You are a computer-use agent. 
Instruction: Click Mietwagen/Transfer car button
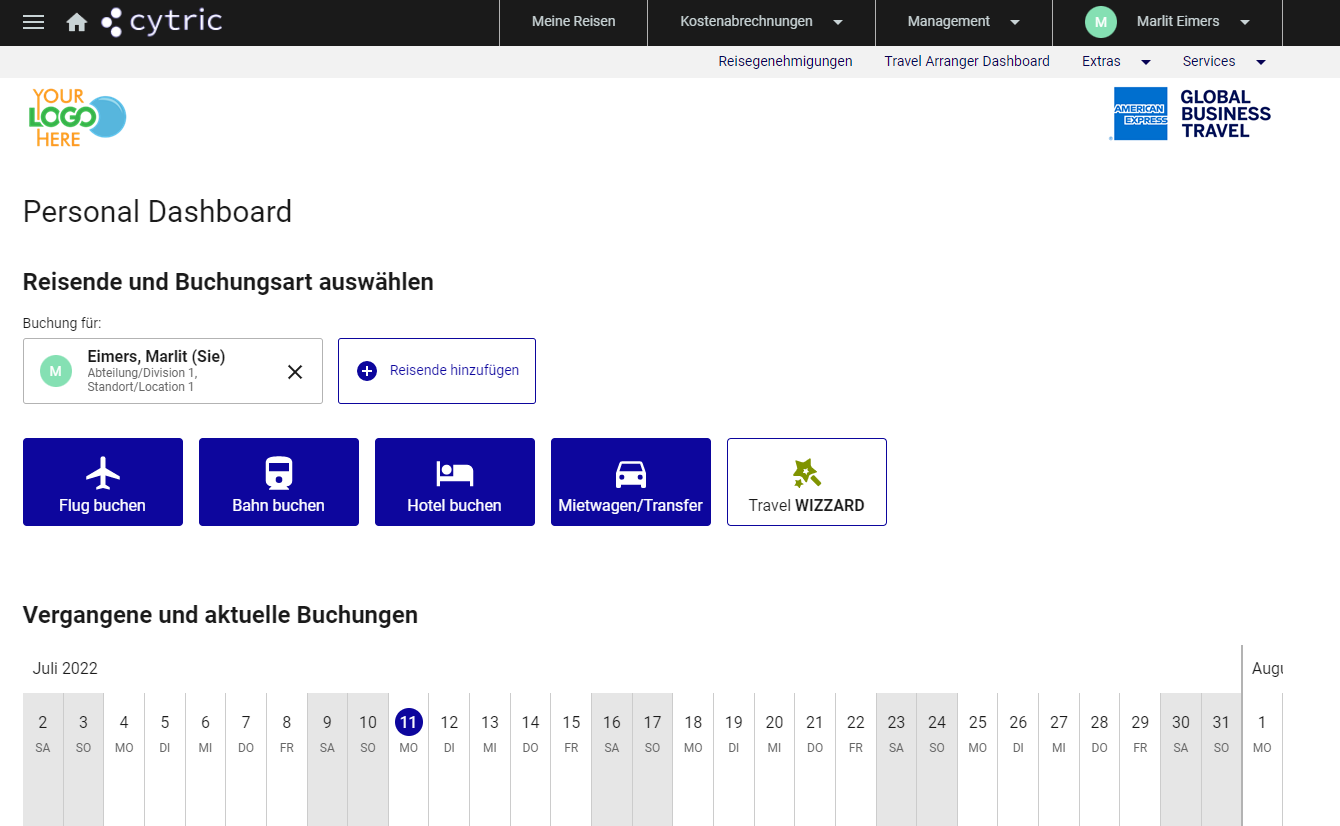631,482
